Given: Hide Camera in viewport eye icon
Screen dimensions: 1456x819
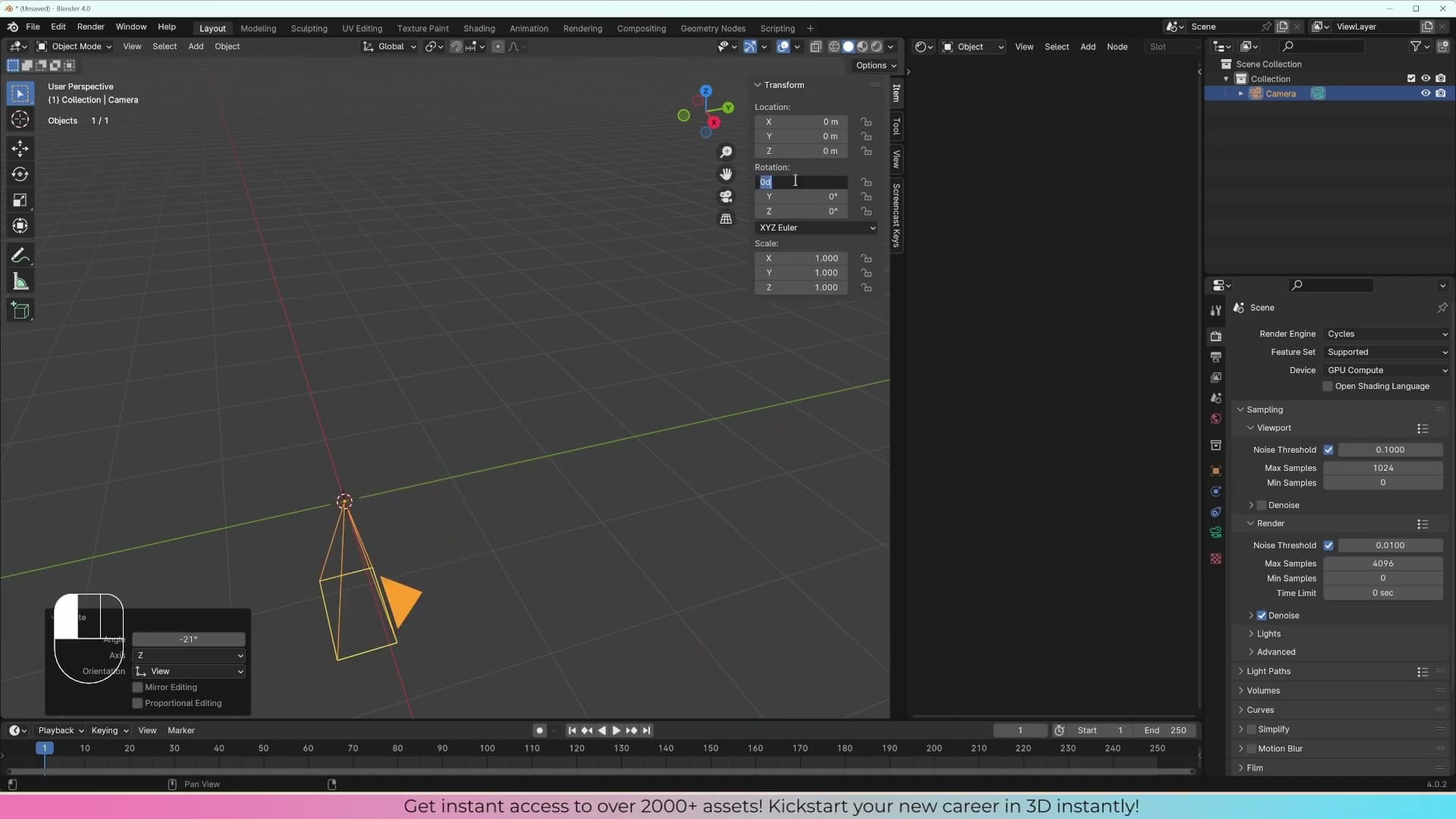Looking at the screenshot, I should (x=1426, y=93).
